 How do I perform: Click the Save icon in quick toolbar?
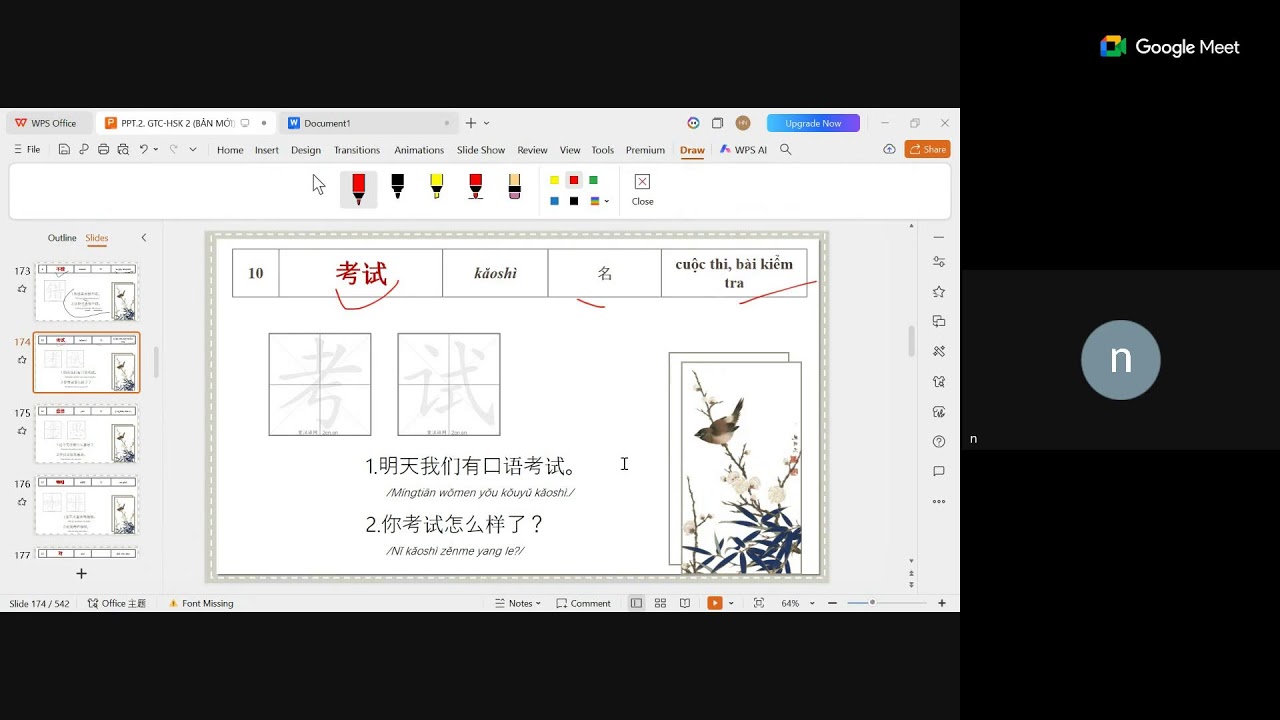(x=64, y=150)
